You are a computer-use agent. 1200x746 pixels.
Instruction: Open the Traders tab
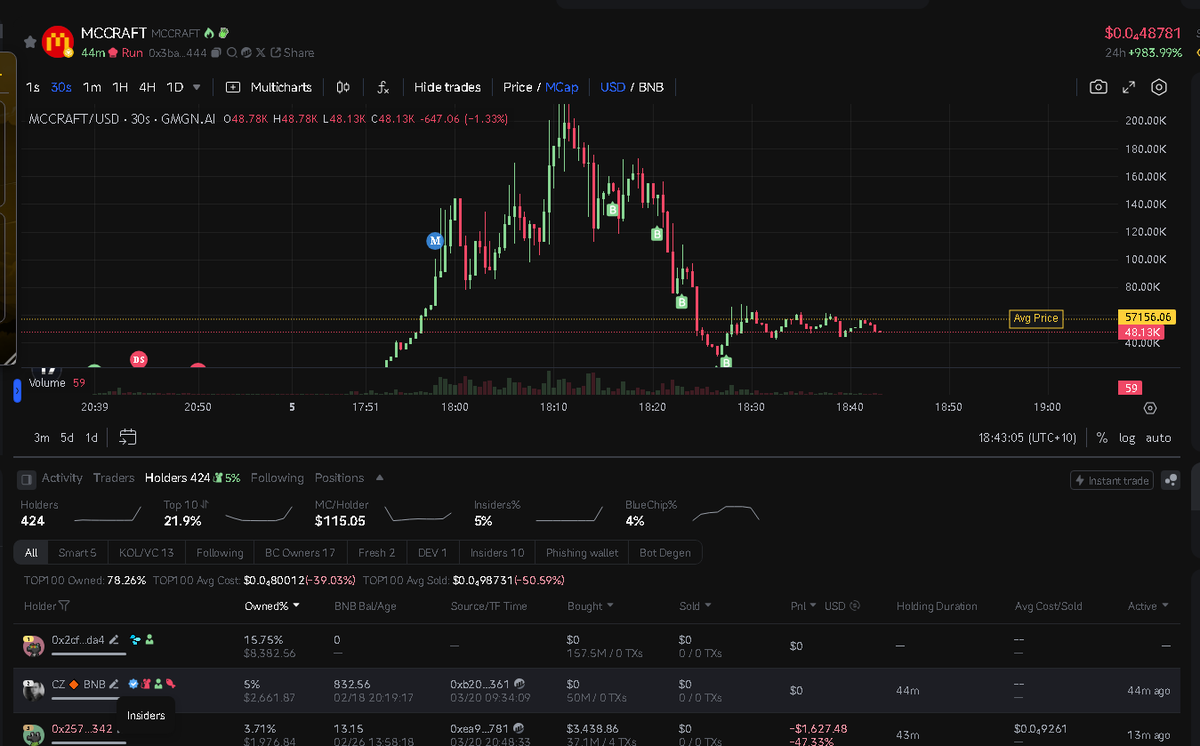[x=114, y=478]
